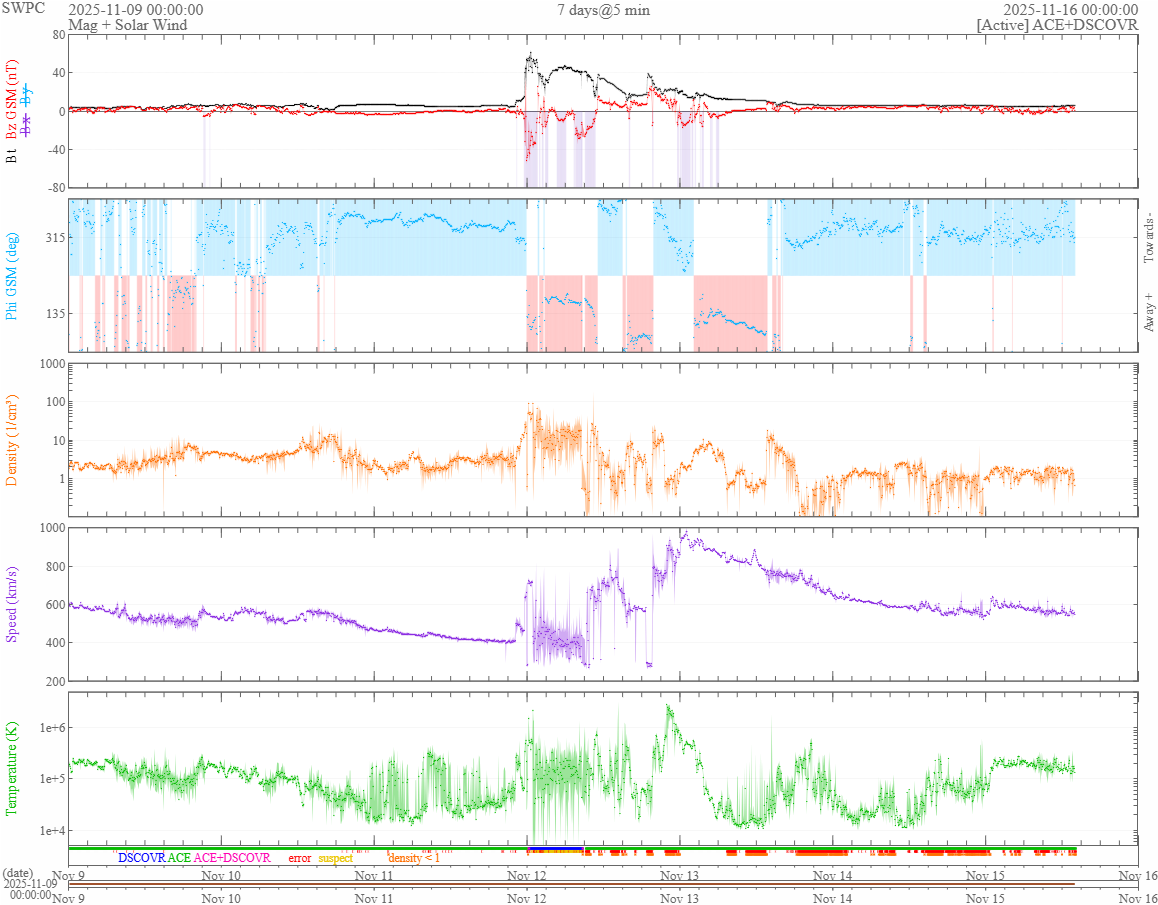Click the start time above Mag + Solar Wind
The image size is (1158, 905).
(x=136, y=10)
